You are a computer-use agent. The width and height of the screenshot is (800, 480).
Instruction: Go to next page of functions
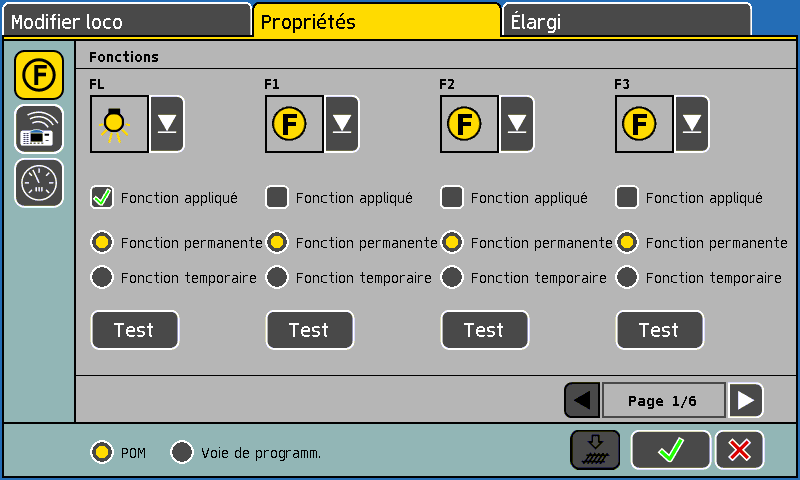[x=745, y=400]
